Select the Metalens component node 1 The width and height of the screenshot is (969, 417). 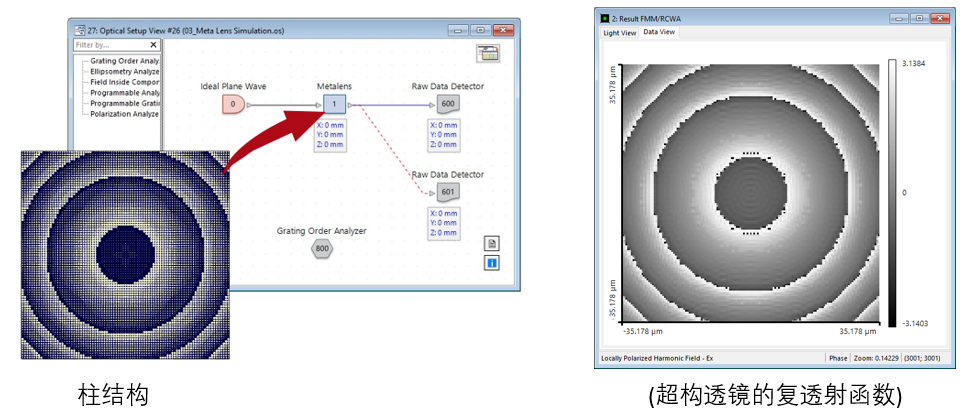click(334, 104)
